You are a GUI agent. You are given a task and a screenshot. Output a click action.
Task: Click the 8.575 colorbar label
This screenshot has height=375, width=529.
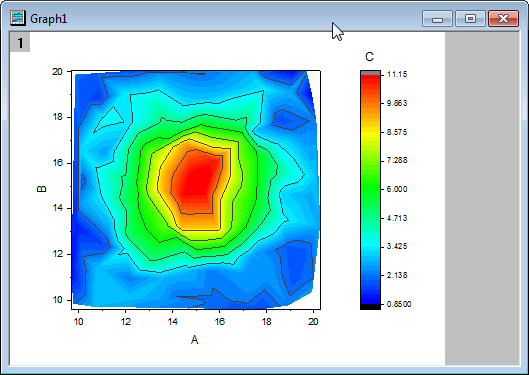[397, 132]
